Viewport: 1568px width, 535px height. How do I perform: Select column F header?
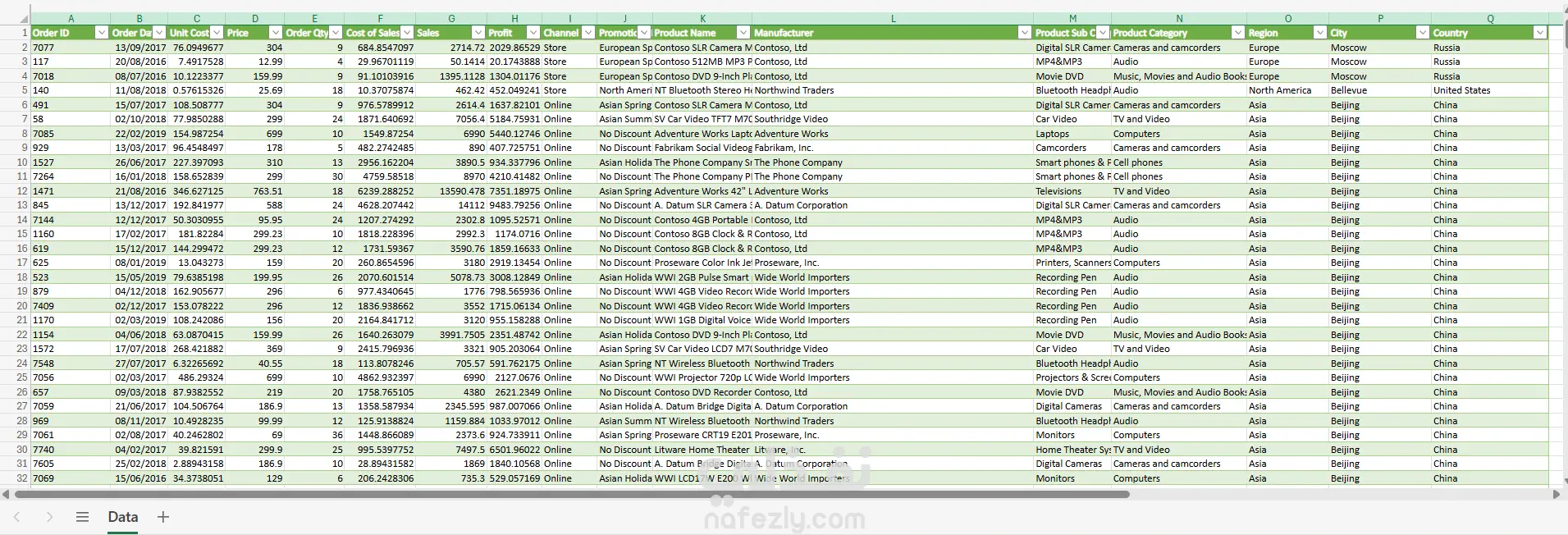pos(380,18)
